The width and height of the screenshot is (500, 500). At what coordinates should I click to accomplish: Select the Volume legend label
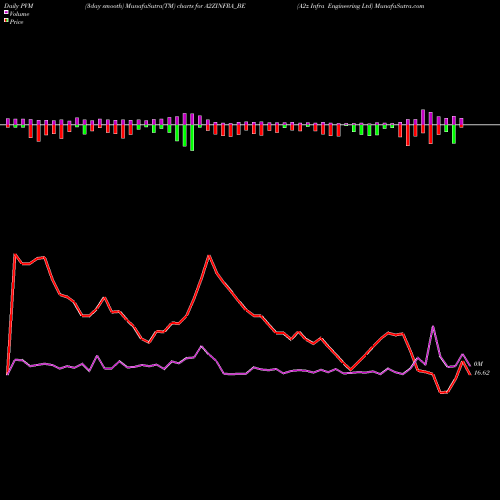19,14
